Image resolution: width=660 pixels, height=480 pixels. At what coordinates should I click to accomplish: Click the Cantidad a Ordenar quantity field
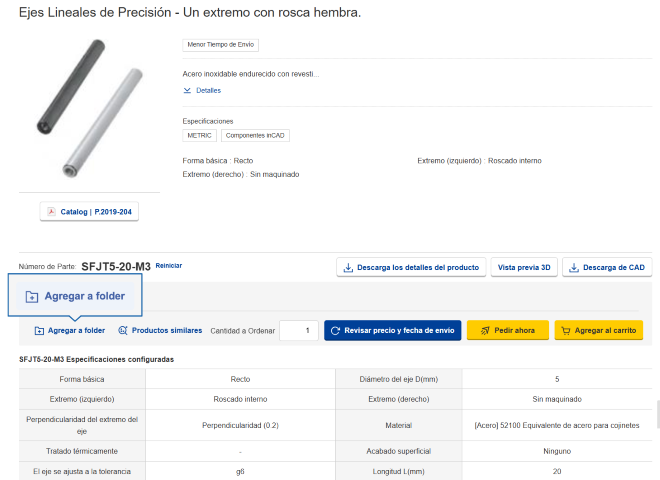click(x=298, y=330)
